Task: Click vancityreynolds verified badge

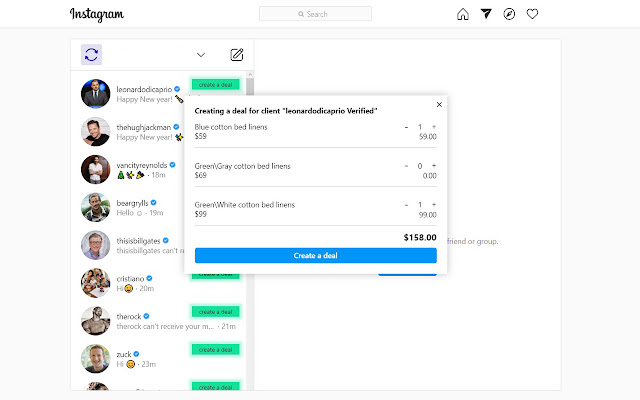Action: pyautogui.click(x=172, y=165)
